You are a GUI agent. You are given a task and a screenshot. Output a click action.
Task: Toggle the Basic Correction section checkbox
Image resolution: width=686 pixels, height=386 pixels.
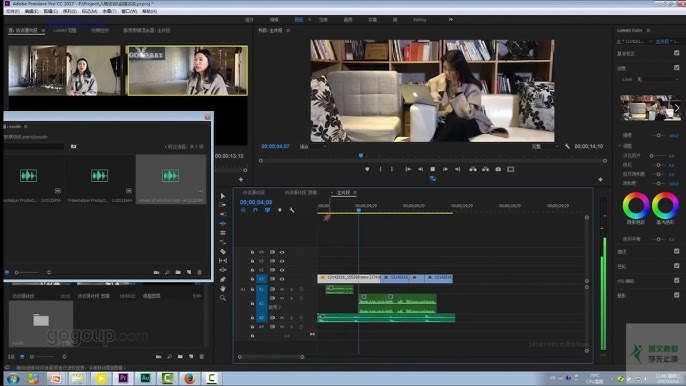pos(676,53)
